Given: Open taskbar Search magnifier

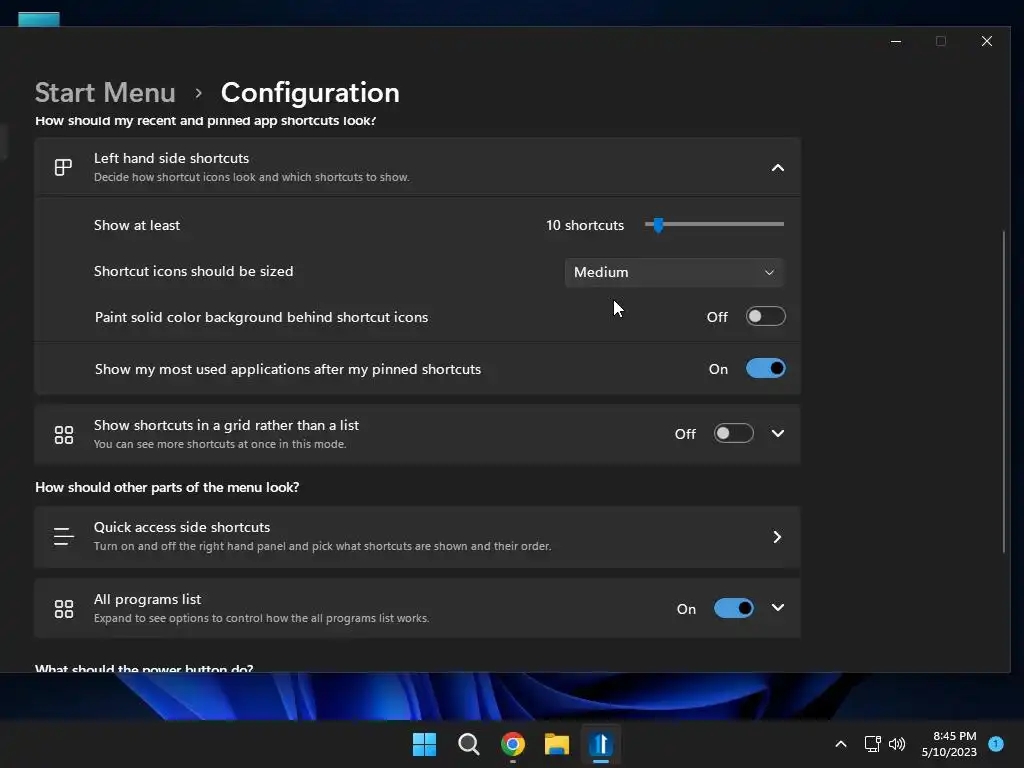Looking at the screenshot, I should 469,744.
